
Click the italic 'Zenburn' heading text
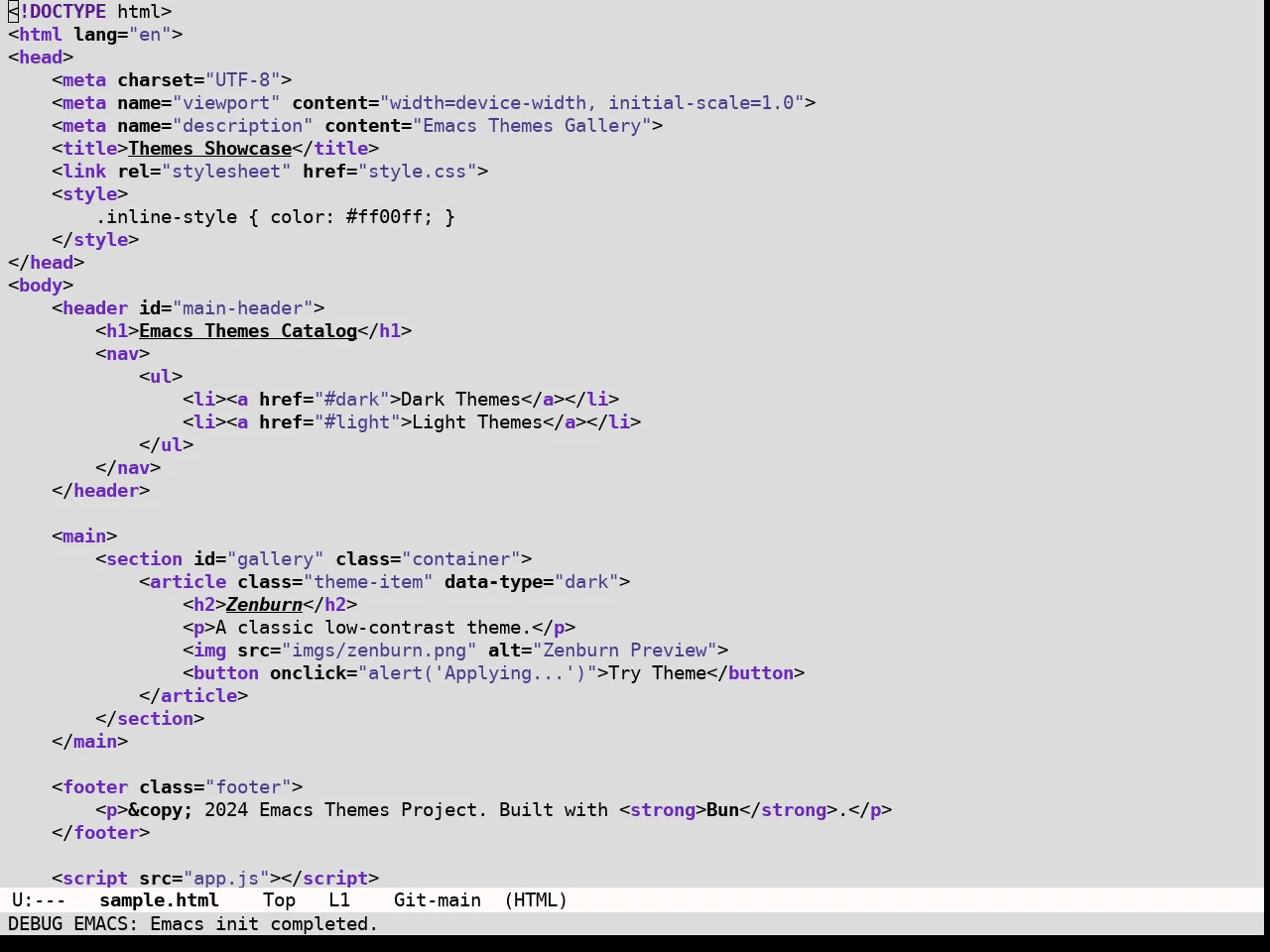[264, 605]
